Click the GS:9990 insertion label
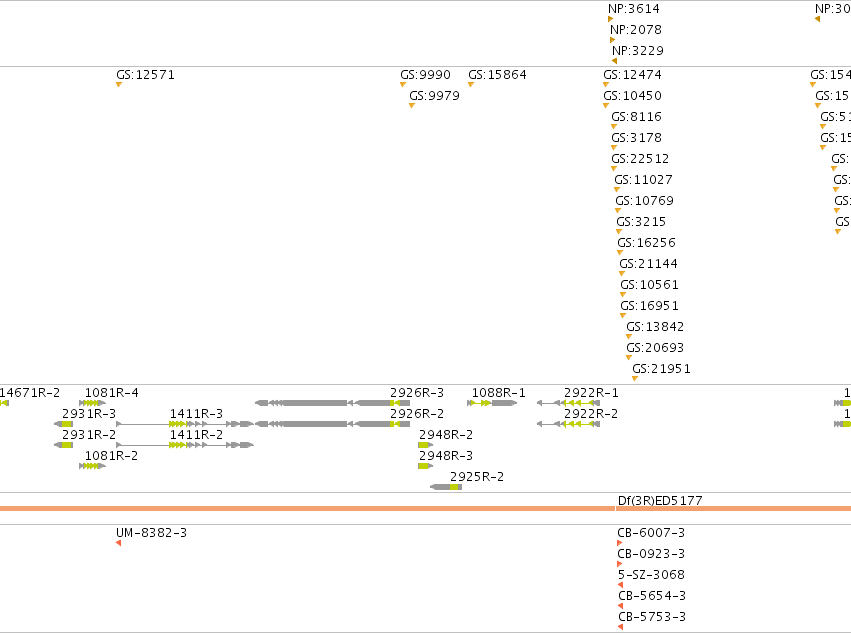 (426, 75)
